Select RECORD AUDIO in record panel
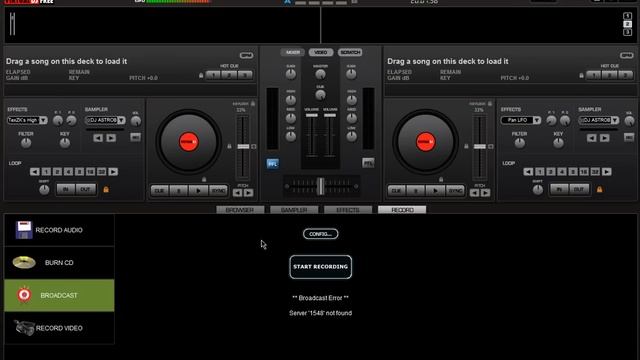Image resolution: width=640 pixels, height=360 pixels. click(59, 230)
